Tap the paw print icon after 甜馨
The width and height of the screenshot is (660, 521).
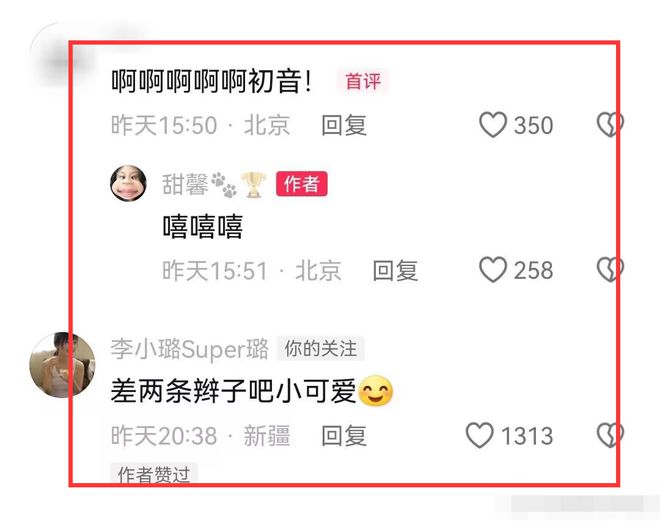[x=224, y=184]
